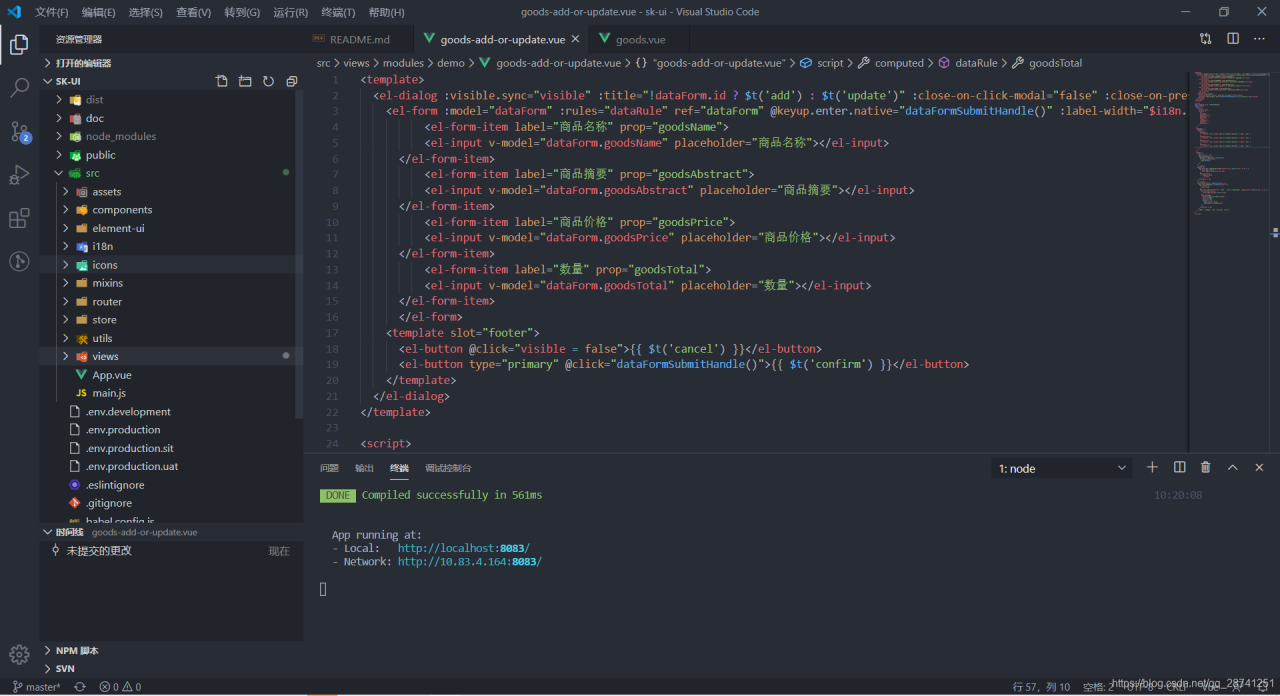Open the 文件(F) menu
1280x696 pixels.
pyautogui.click(x=51, y=12)
